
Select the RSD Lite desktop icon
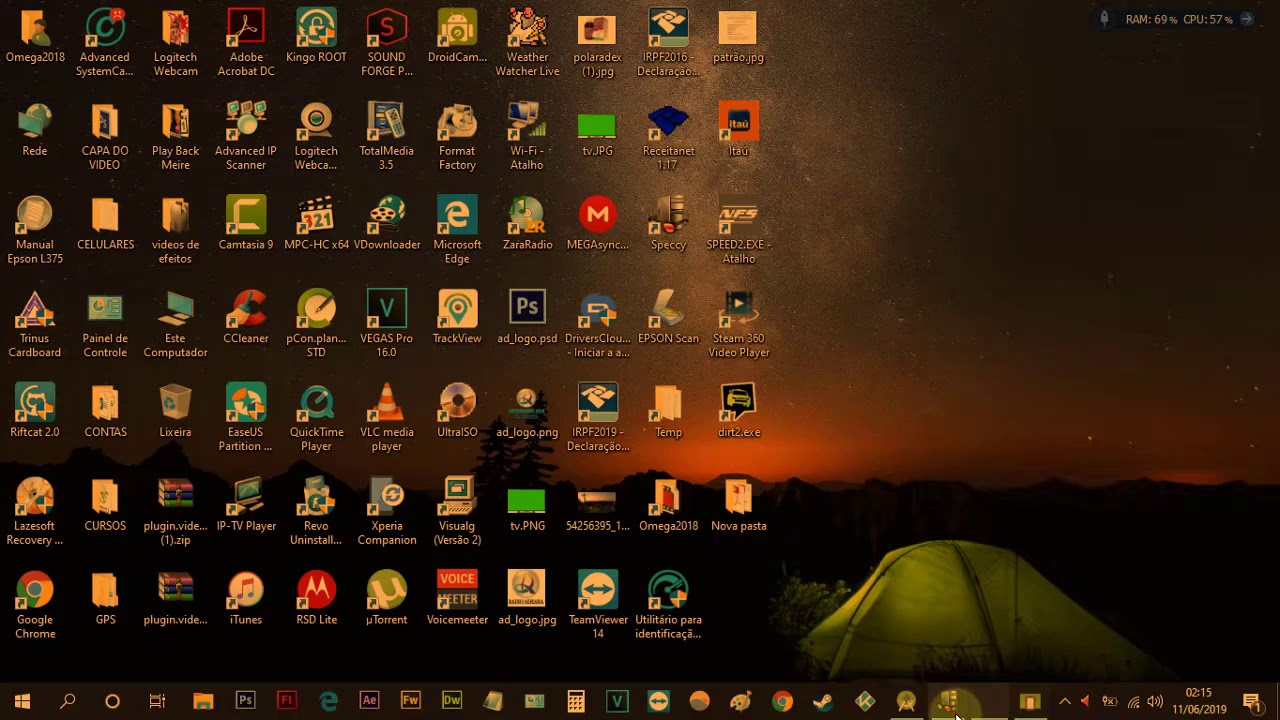[316, 598]
